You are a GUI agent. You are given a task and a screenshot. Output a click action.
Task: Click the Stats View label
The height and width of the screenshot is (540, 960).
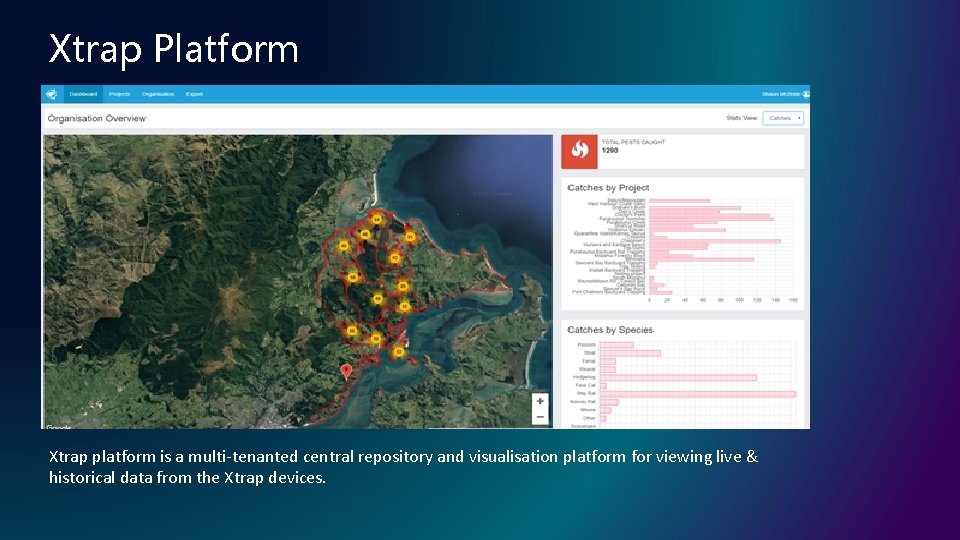(742, 118)
